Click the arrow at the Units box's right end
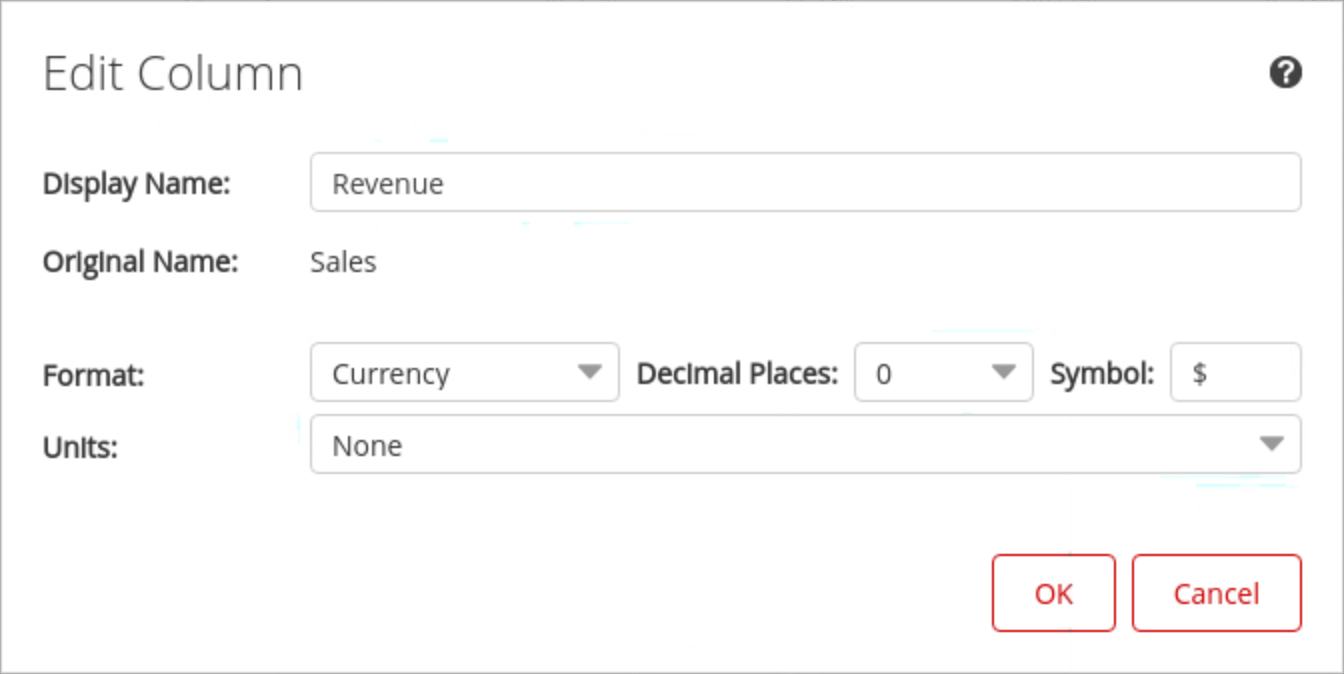 (x=1271, y=445)
